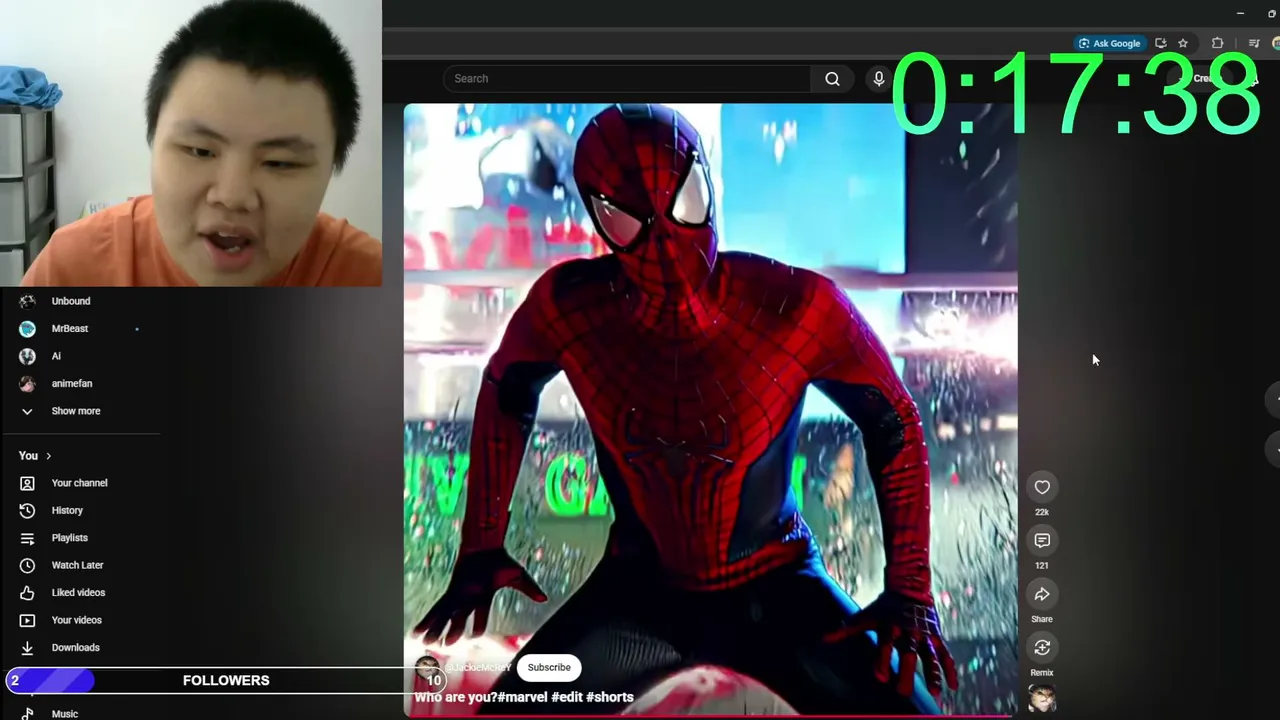The height and width of the screenshot is (720, 1280).
Task: Open the MrBeast channel avatar
Action: 27,329
